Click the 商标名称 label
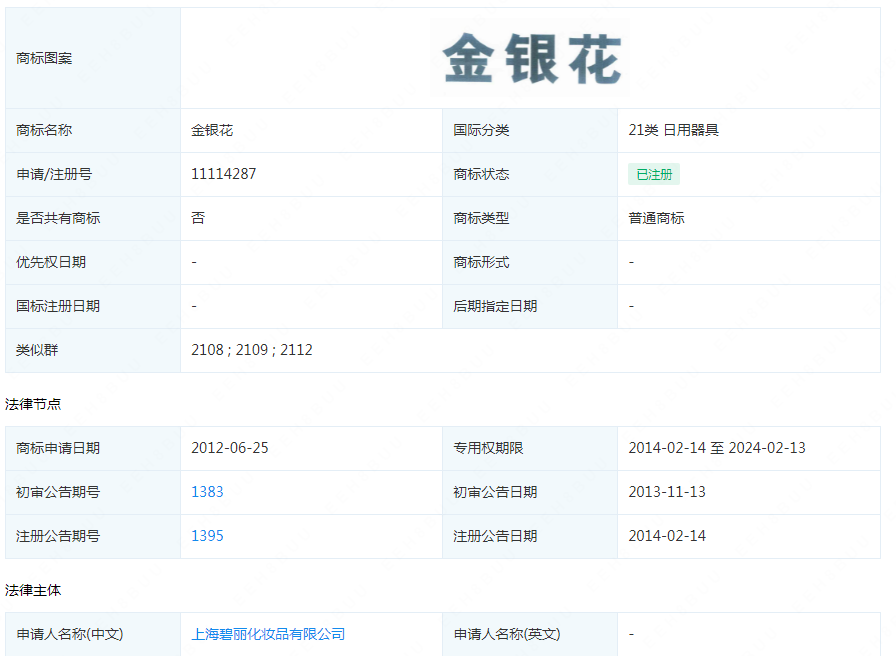 pyautogui.click(x=44, y=130)
